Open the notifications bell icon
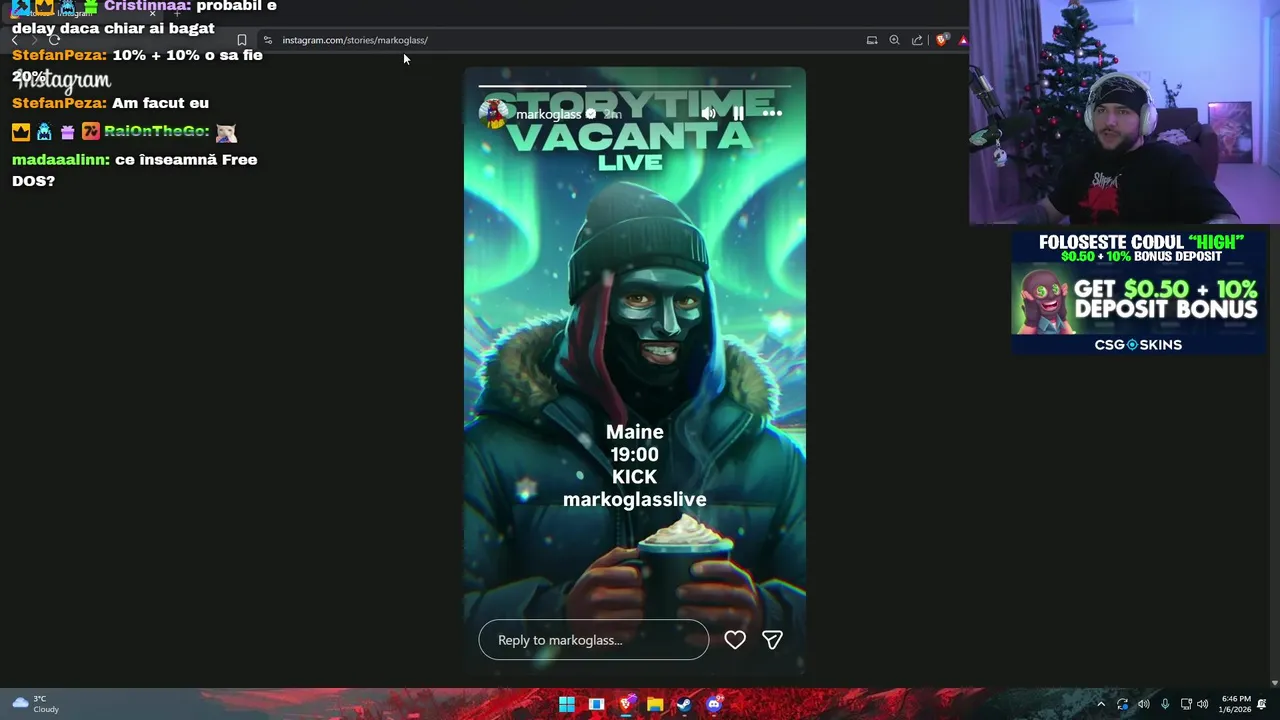The image size is (1280, 720). pos(1262,704)
